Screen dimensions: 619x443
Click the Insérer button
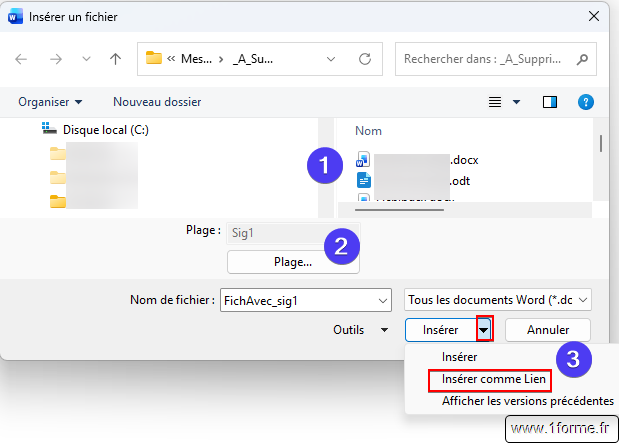pos(441,330)
